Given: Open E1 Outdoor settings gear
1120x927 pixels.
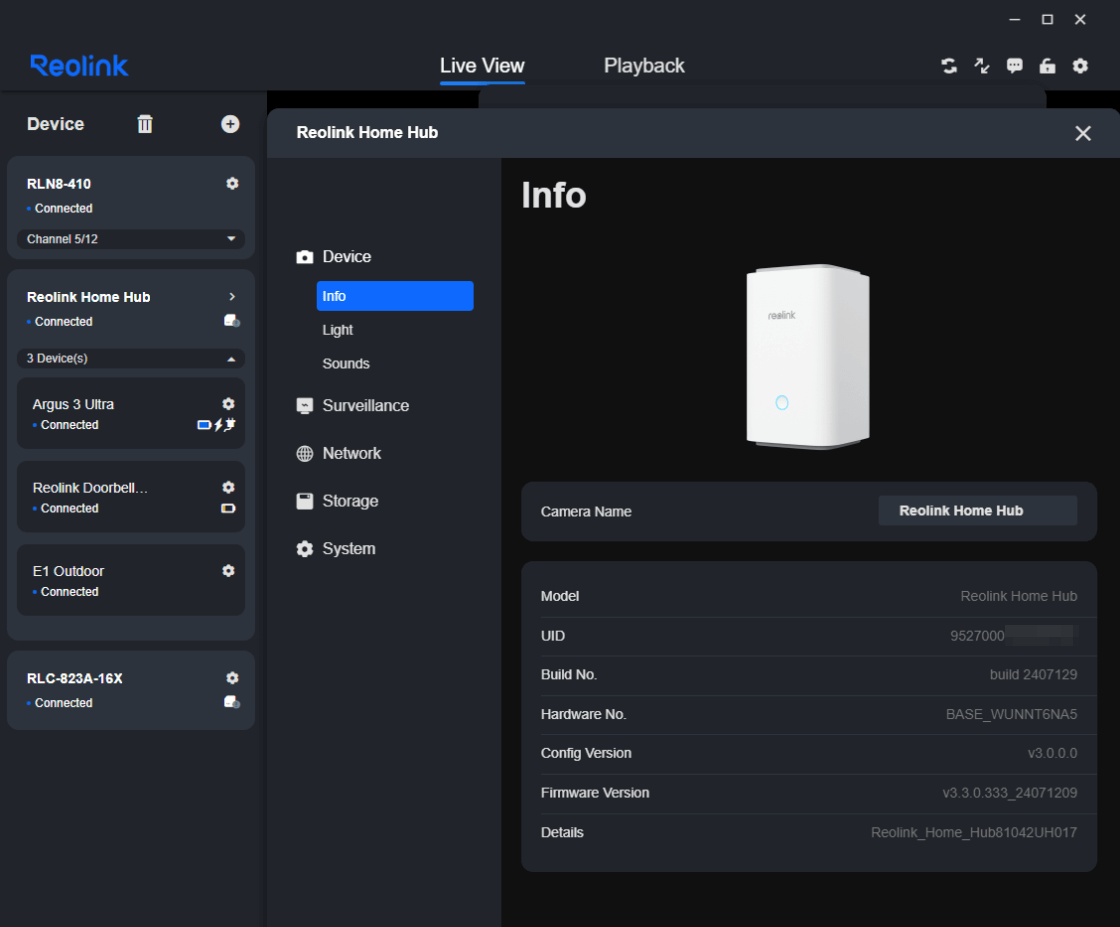Looking at the screenshot, I should tap(229, 571).
